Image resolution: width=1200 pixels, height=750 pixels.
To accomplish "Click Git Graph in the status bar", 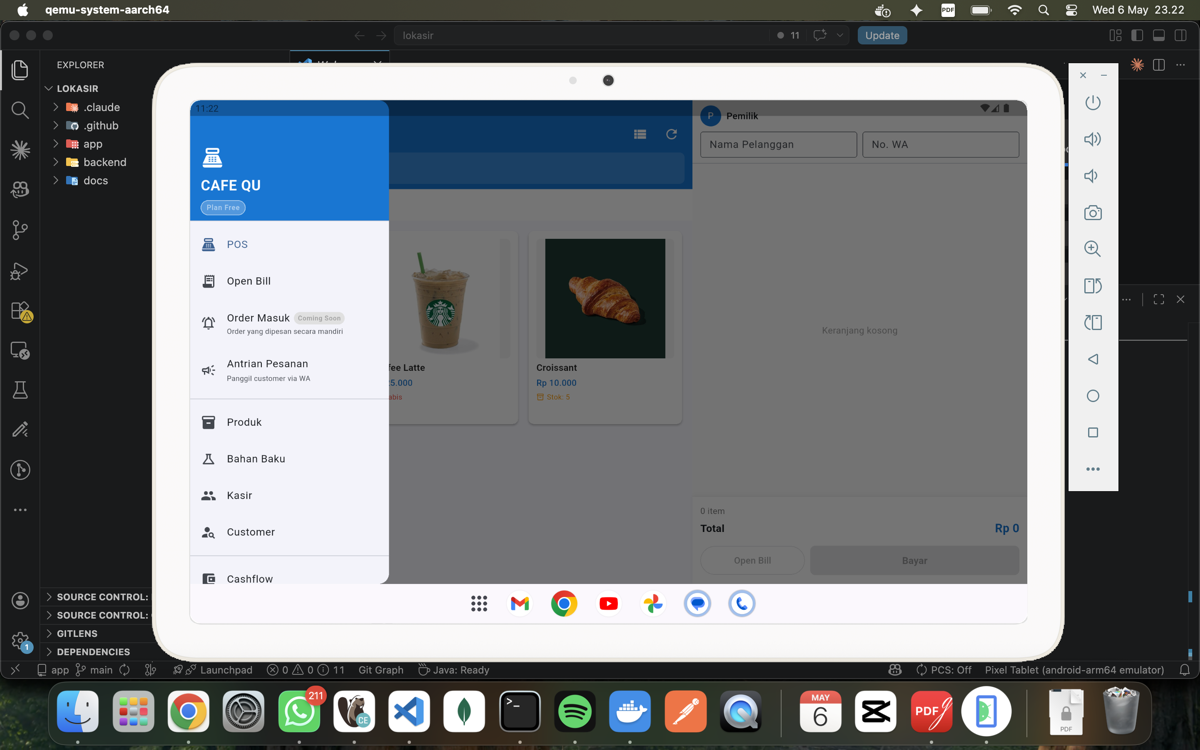I will (x=381, y=670).
